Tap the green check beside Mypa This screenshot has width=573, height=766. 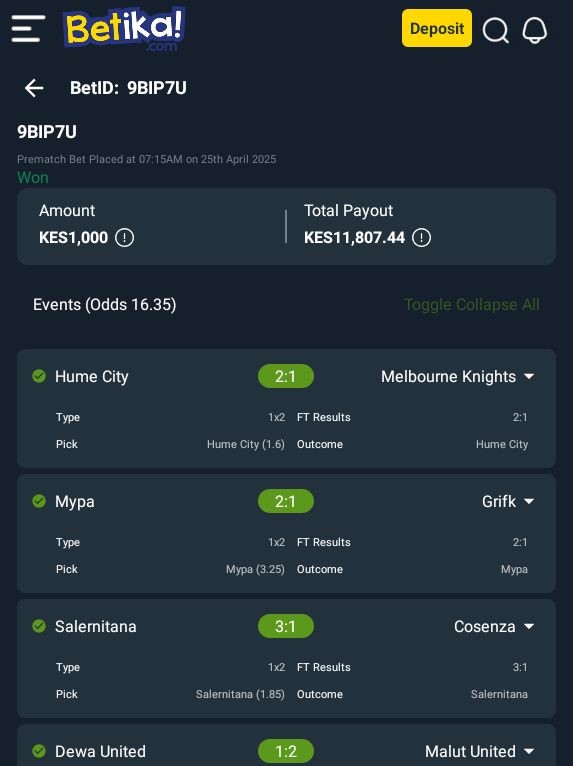pyautogui.click(x=39, y=501)
